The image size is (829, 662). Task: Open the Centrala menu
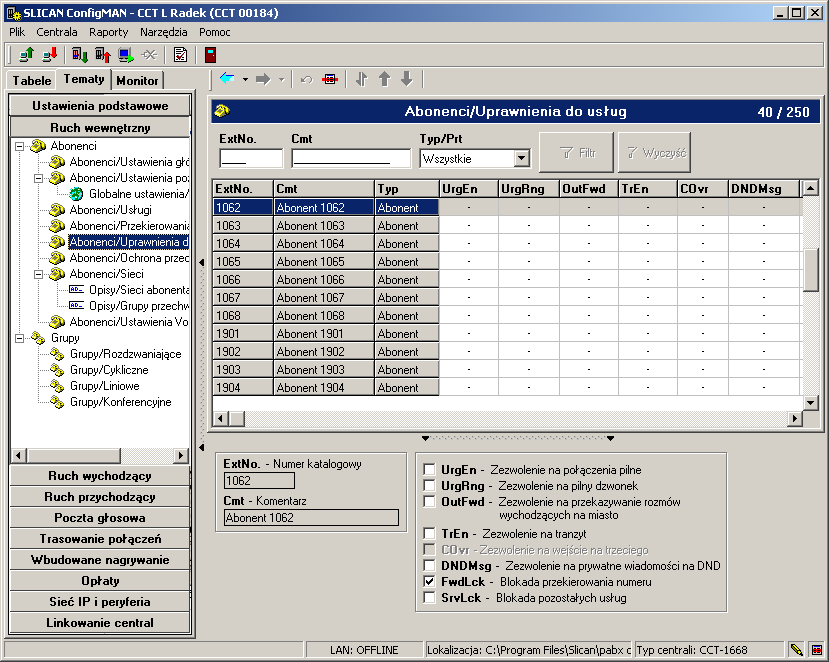coord(57,32)
